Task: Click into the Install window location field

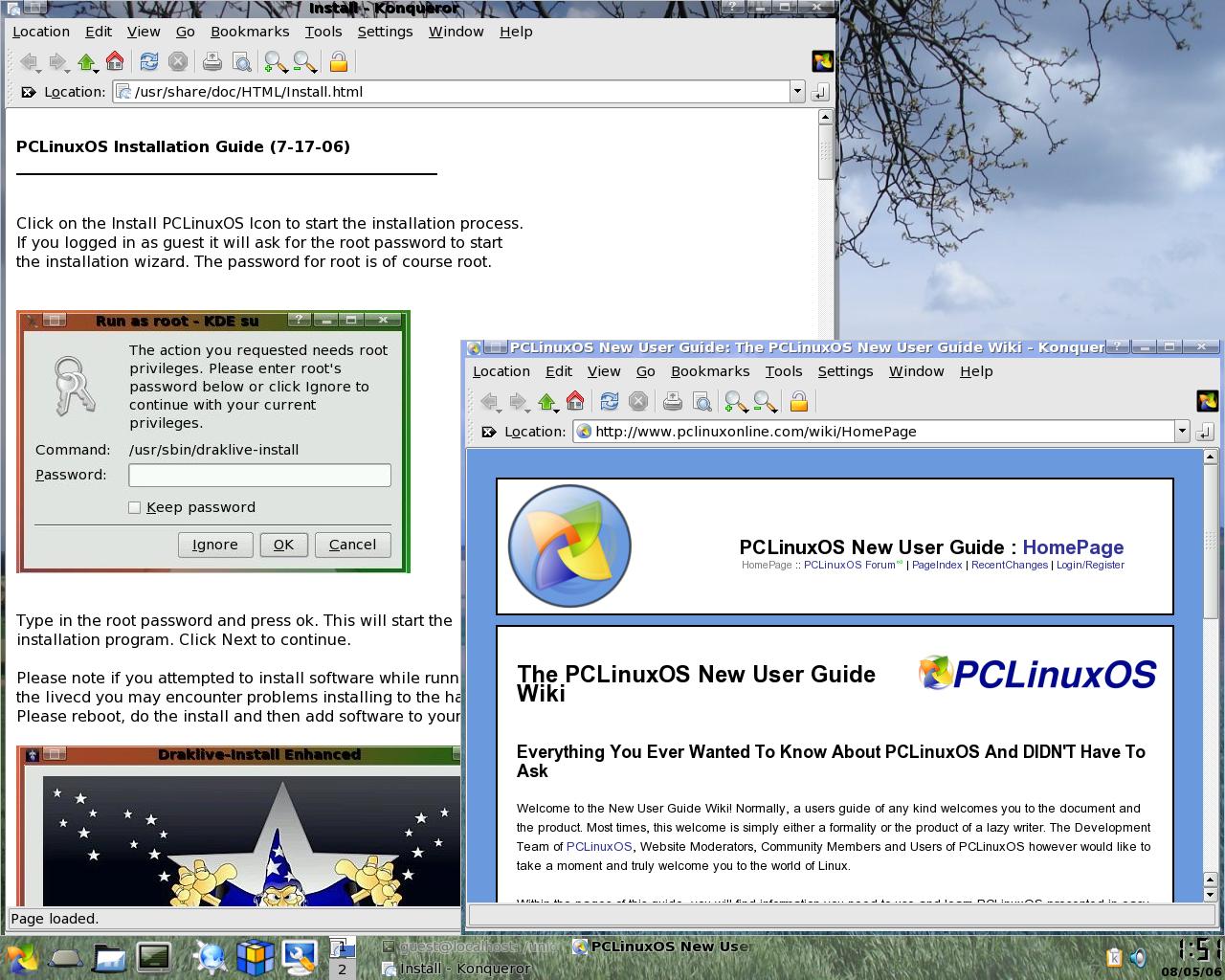Action: point(452,92)
